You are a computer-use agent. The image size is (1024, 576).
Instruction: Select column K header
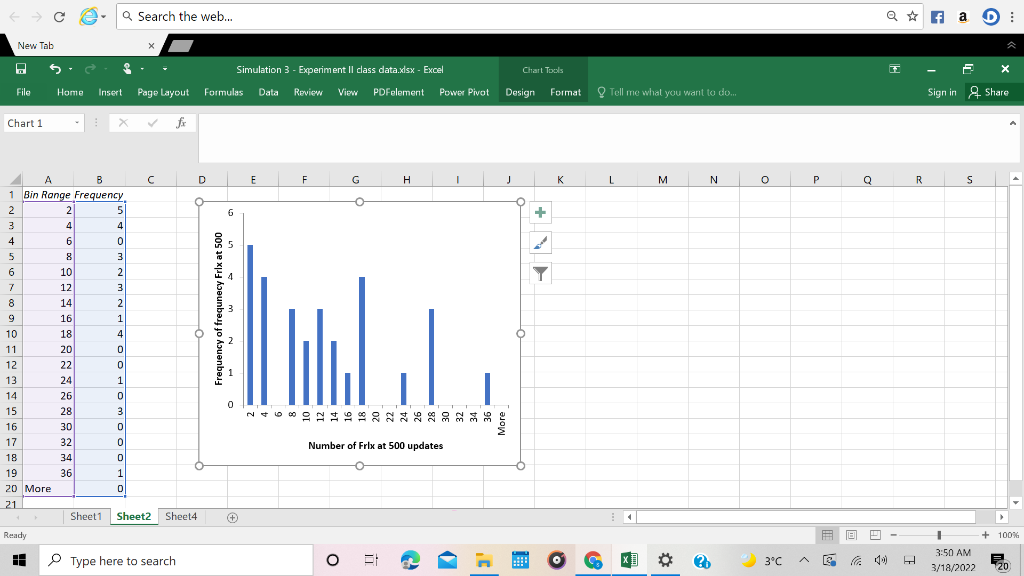pos(560,180)
